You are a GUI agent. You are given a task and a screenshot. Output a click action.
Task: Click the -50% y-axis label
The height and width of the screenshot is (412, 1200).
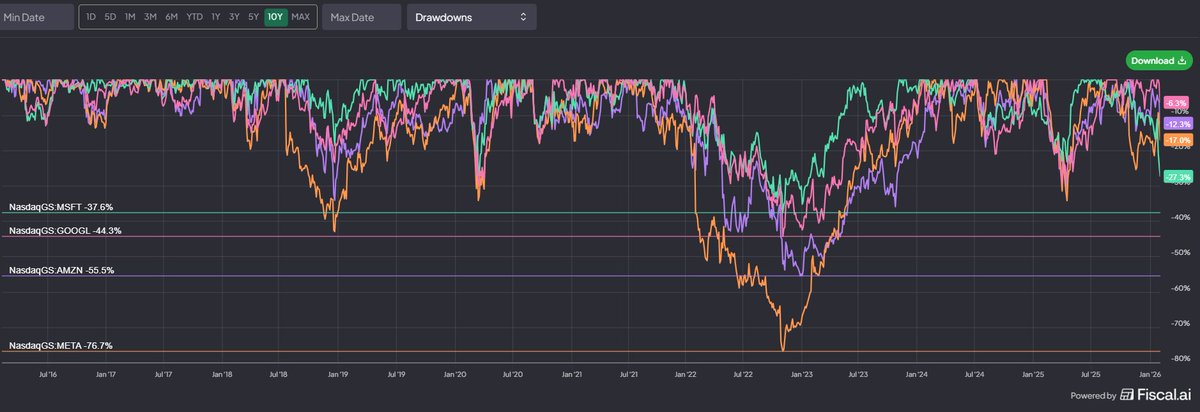click(1181, 252)
